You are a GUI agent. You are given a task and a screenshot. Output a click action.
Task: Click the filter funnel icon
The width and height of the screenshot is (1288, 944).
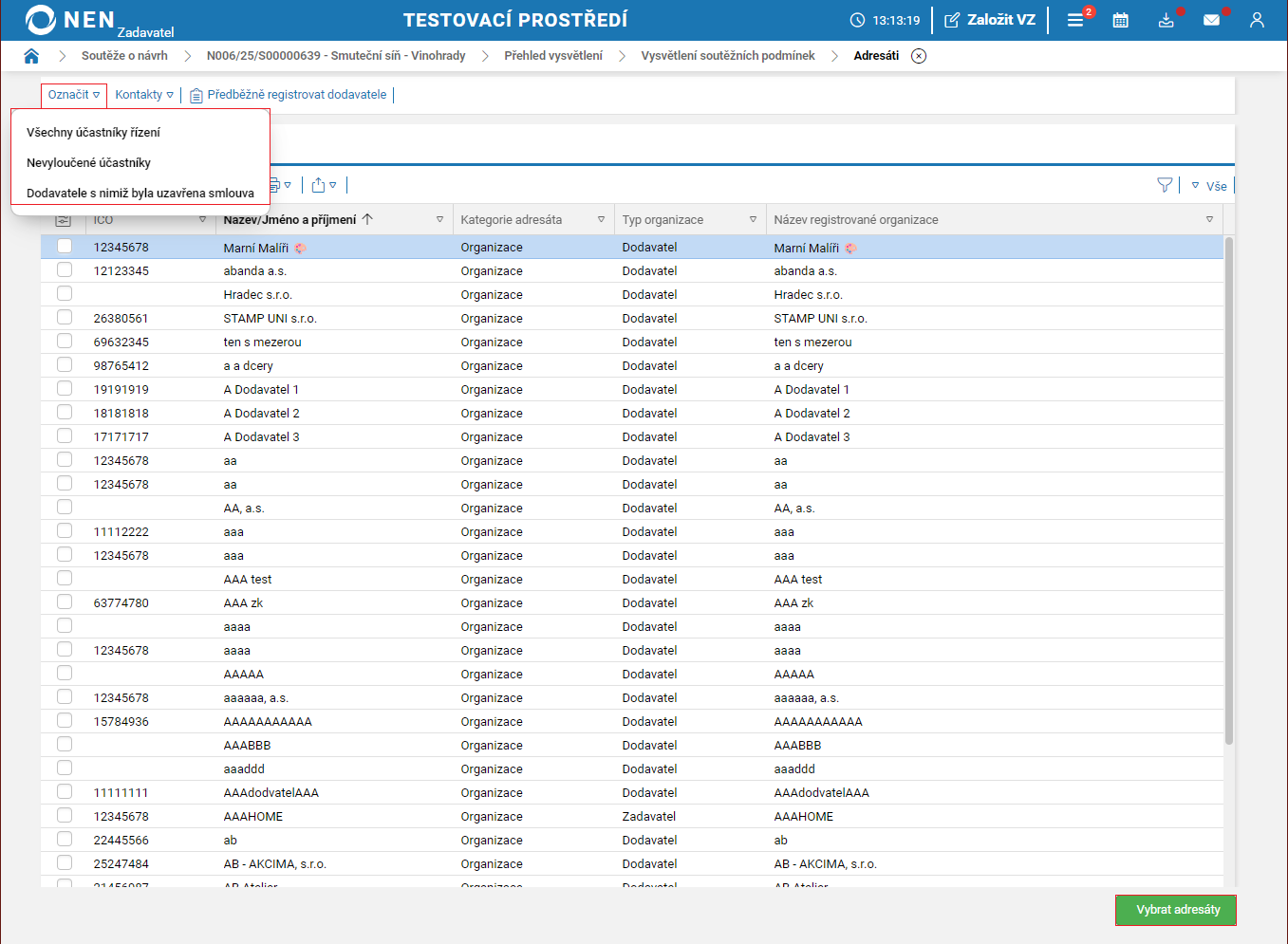coord(1165,185)
